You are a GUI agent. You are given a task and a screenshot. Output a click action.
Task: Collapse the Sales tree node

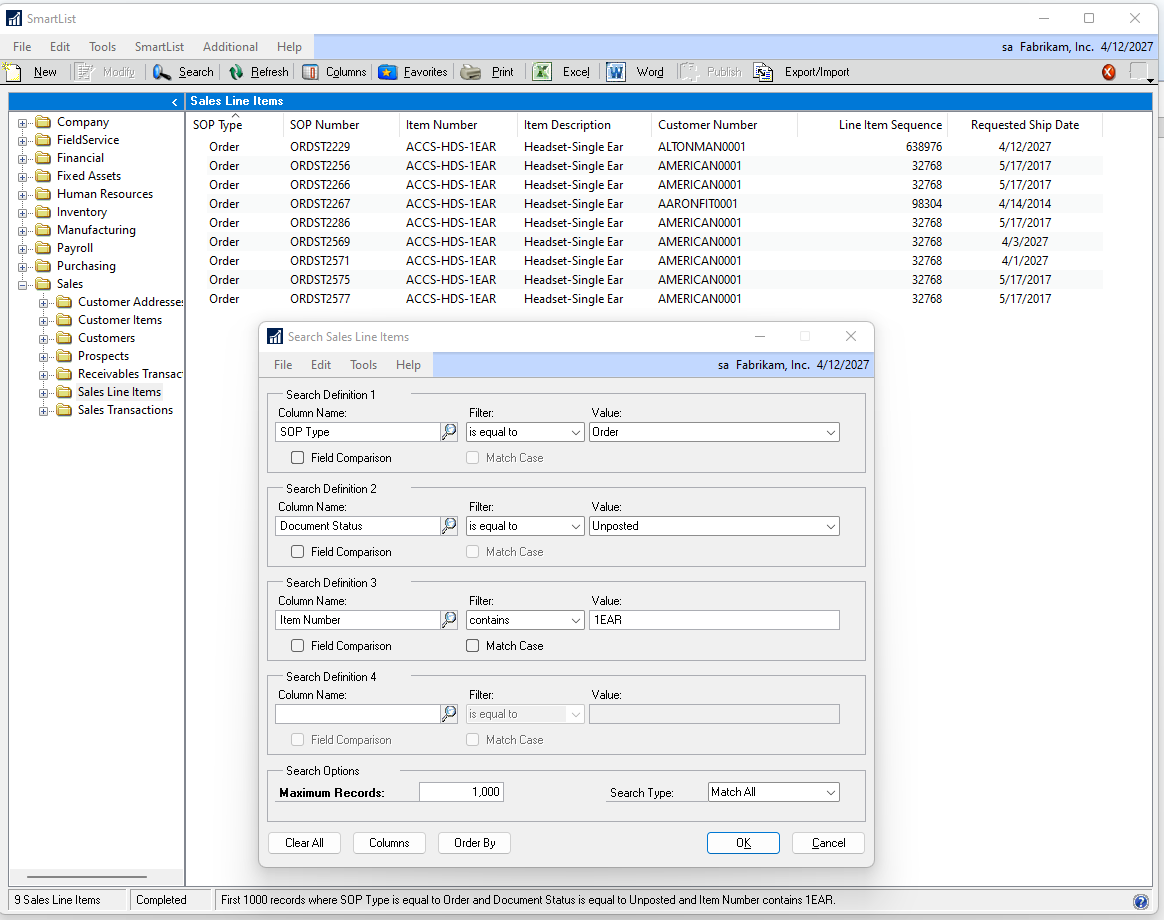click(22, 284)
